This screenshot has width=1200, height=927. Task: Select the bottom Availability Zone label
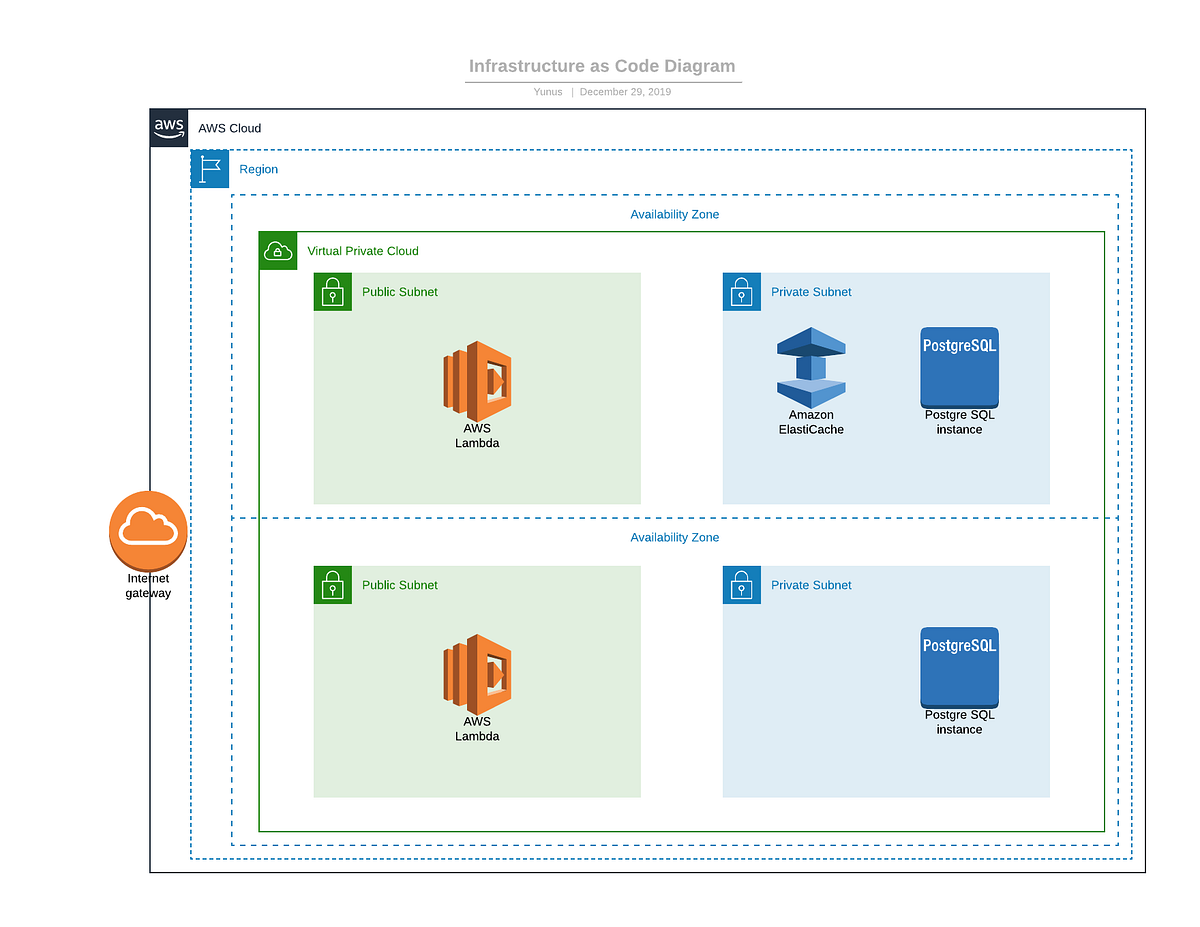point(674,537)
